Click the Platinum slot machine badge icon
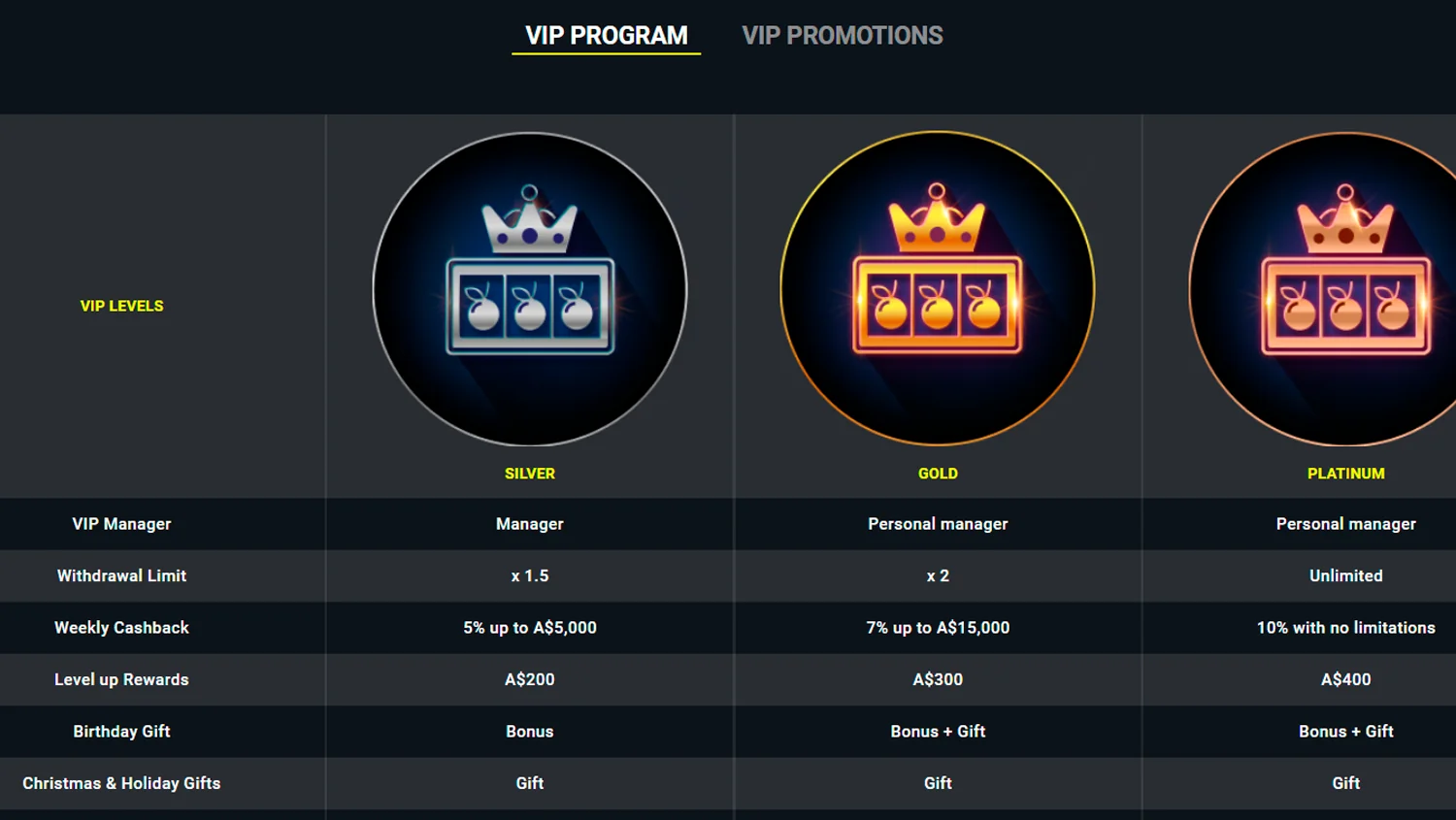 pos(1345,289)
